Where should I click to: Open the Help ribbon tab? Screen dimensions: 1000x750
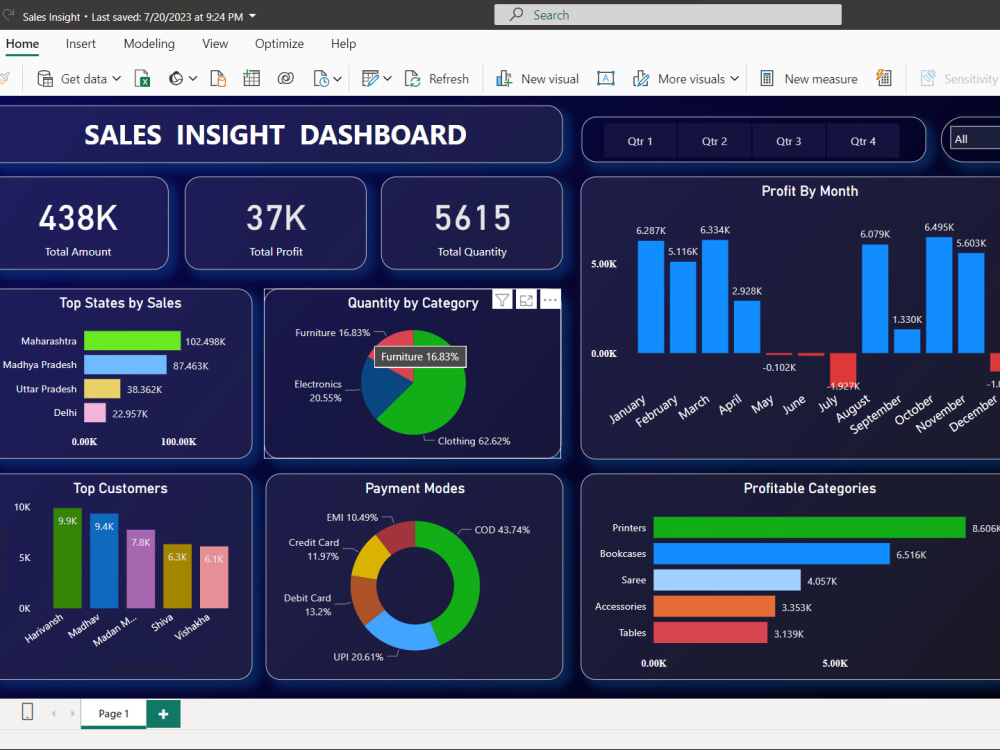(343, 43)
